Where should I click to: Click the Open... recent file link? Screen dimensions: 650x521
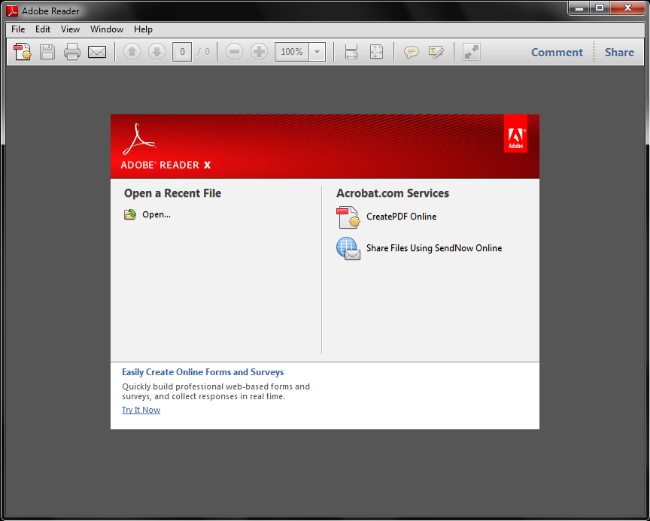156,214
